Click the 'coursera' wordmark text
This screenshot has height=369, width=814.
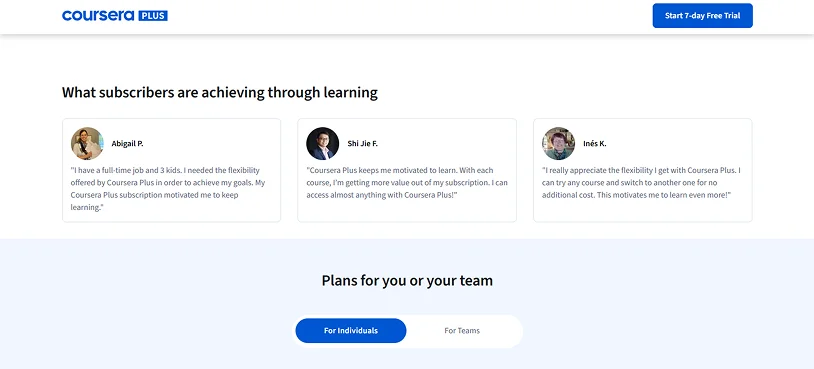[99, 16]
